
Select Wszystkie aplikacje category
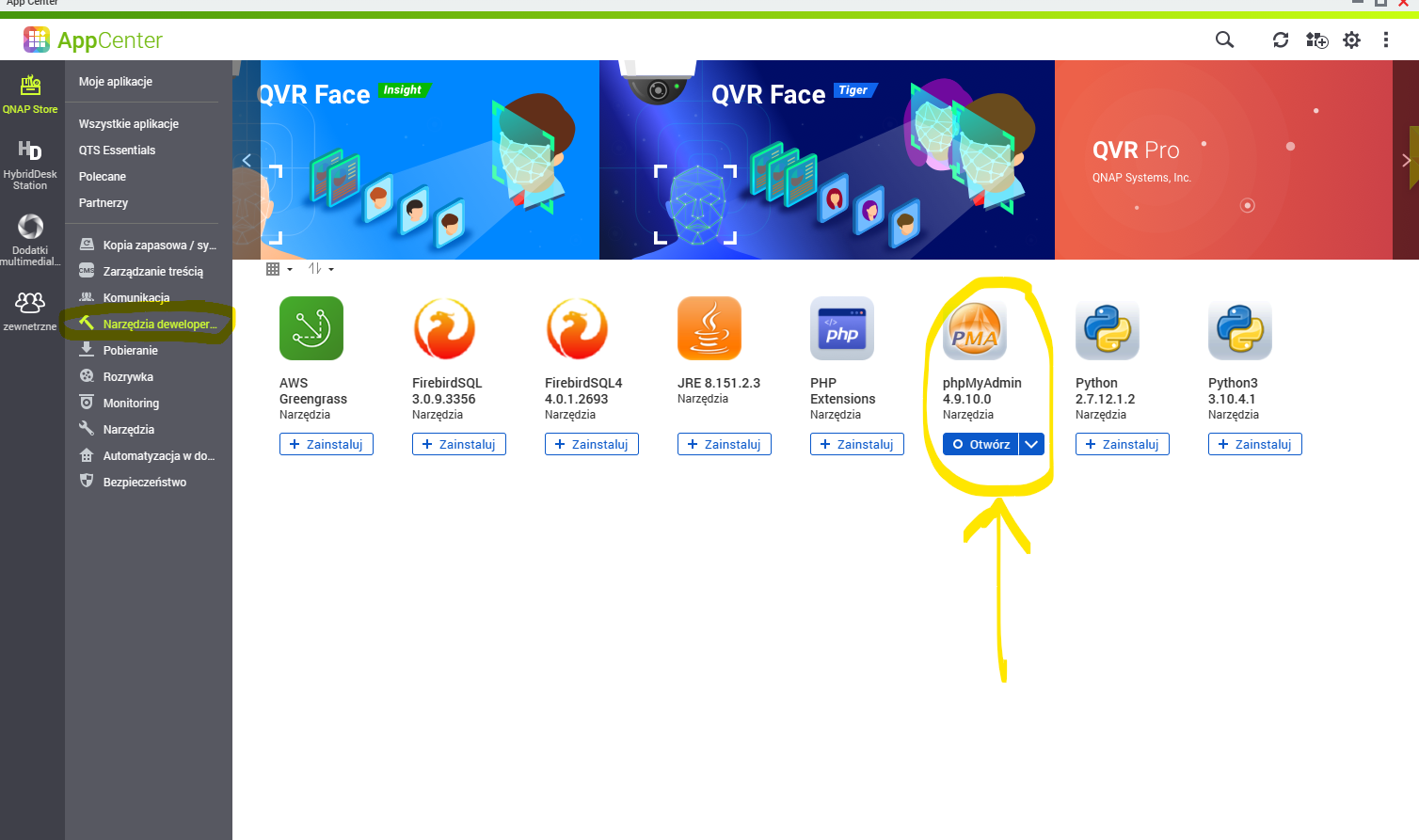point(129,124)
